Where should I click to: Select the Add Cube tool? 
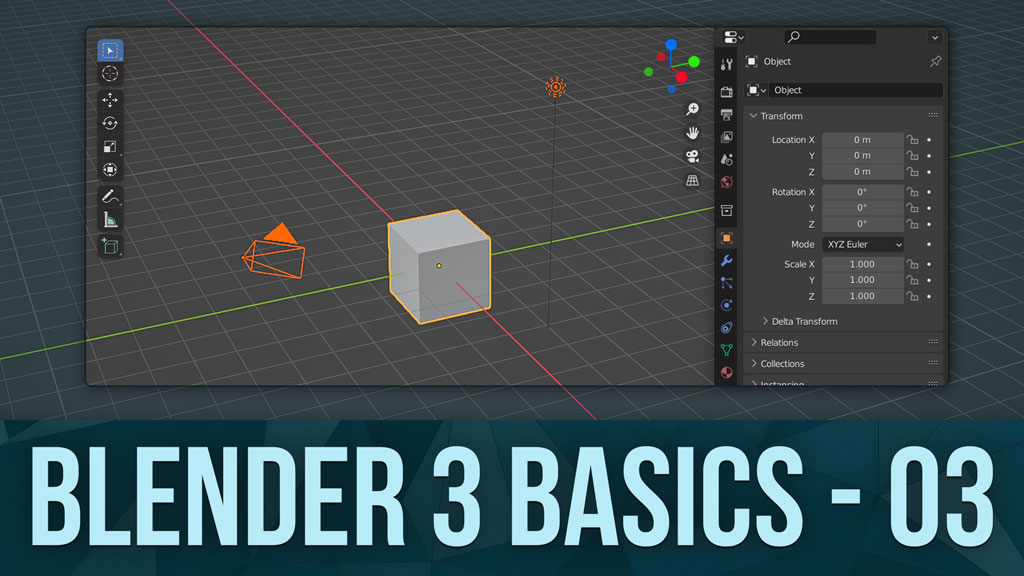(x=110, y=246)
